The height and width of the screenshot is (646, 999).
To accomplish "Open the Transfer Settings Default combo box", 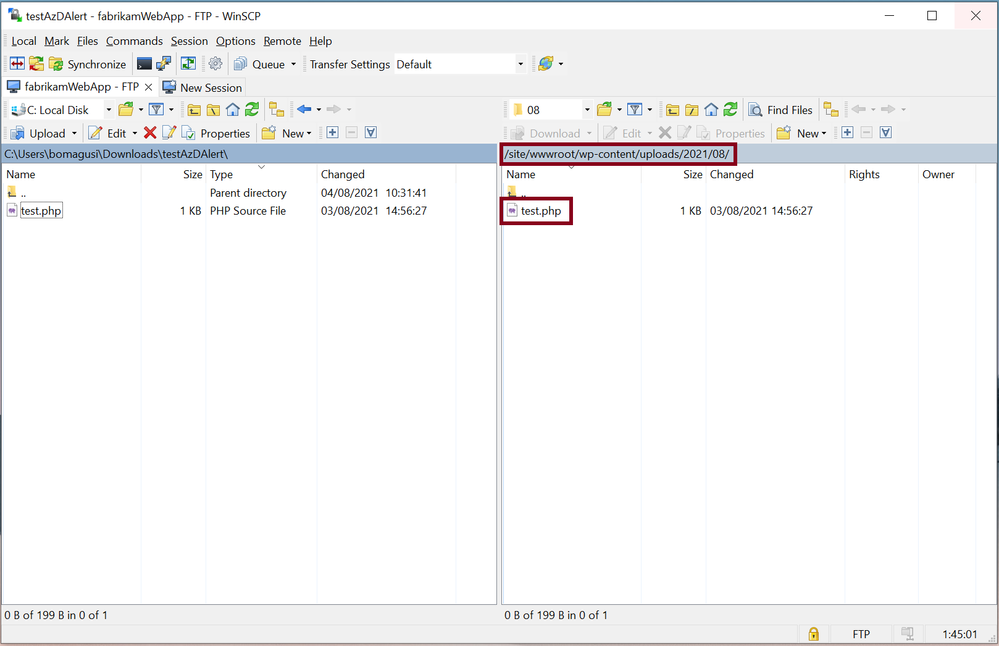I will coord(460,64).
